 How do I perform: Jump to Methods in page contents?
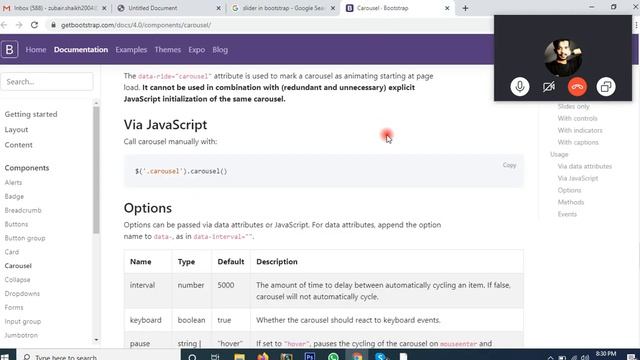tap(571, 202)
